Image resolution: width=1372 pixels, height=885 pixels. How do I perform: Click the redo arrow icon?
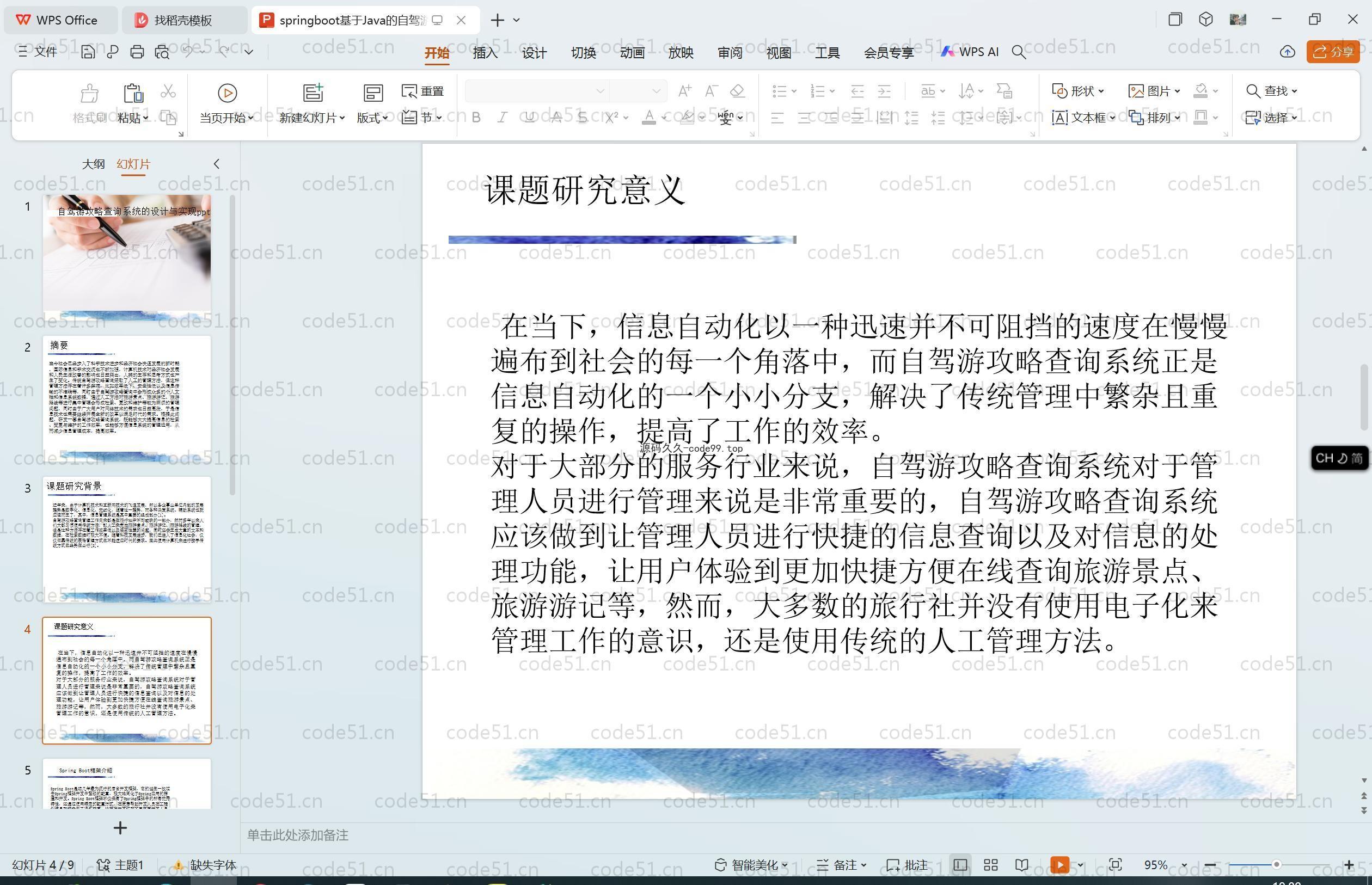(x=224, y=51)
